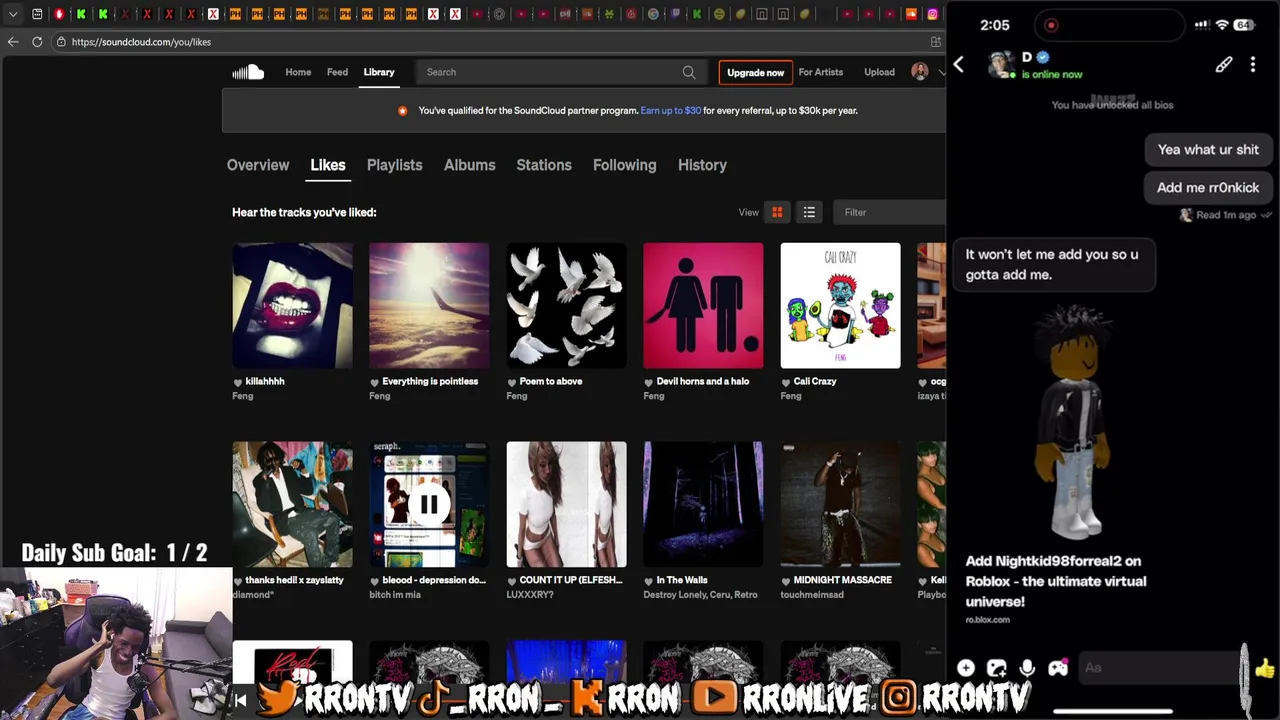
Task: Open the killahhhh track title
Action: click(x=265, y=382)
